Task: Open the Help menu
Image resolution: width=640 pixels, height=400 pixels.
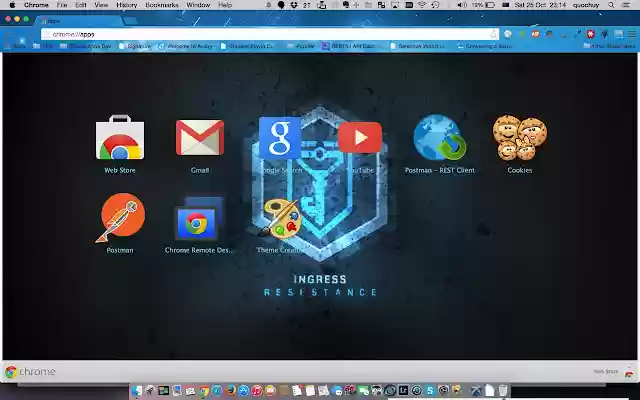Action: click(225, 5)
